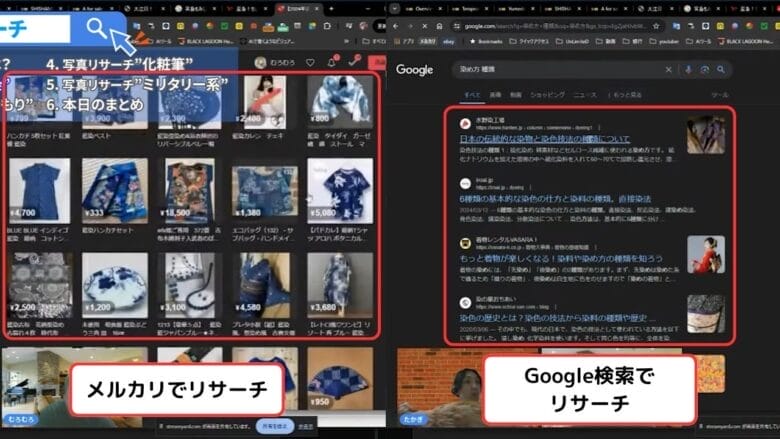Open the ¥333 handkerchief set listing

point(115,191)
